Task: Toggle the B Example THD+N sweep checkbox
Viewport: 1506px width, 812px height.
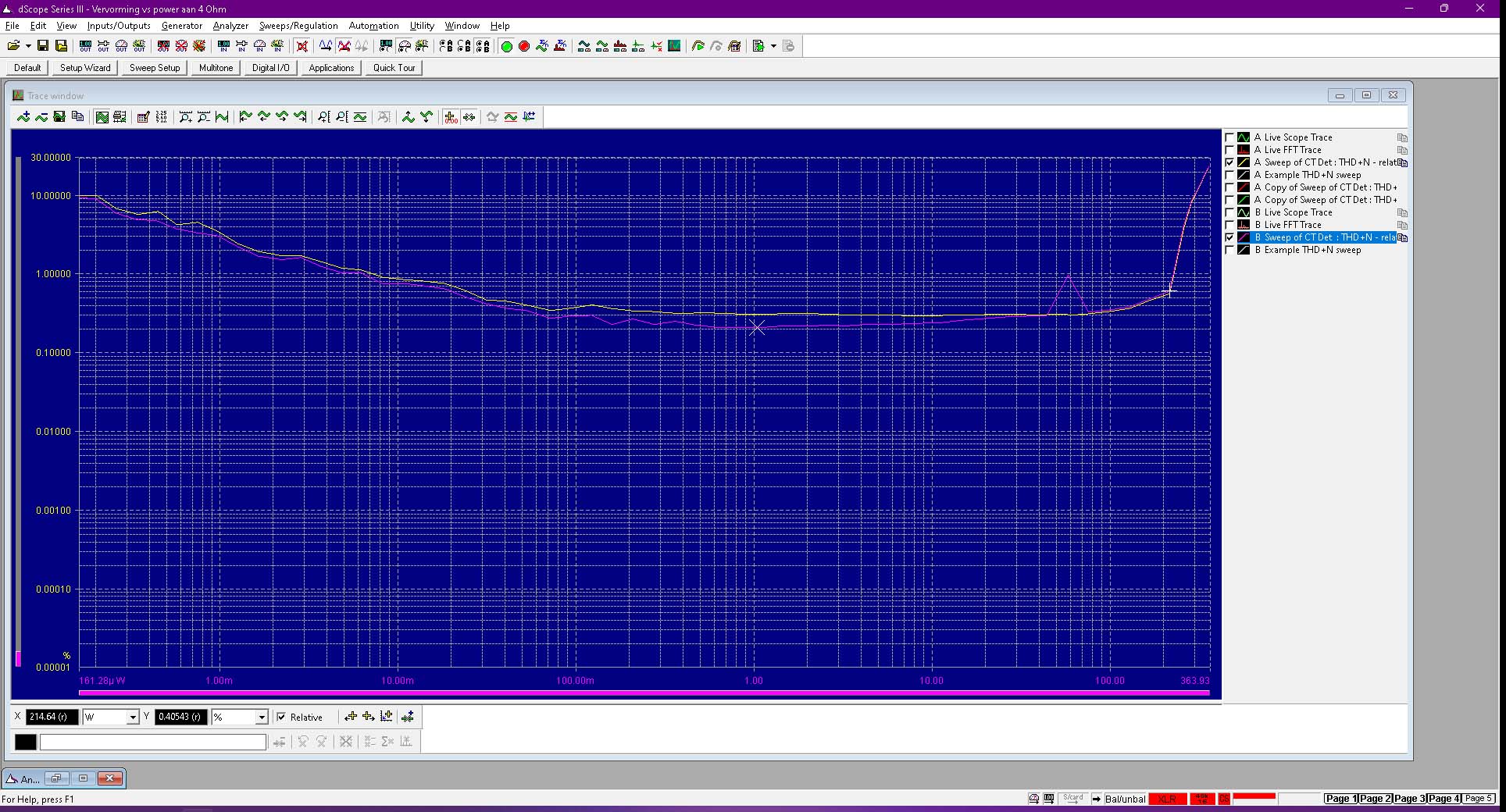Action: pyautogui.click(x=1229, y=250)
